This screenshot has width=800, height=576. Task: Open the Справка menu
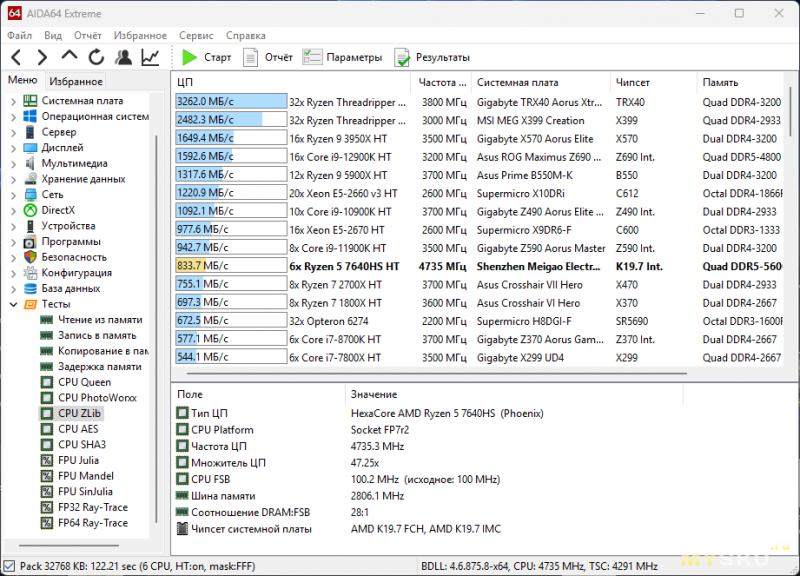pos(245,35)
